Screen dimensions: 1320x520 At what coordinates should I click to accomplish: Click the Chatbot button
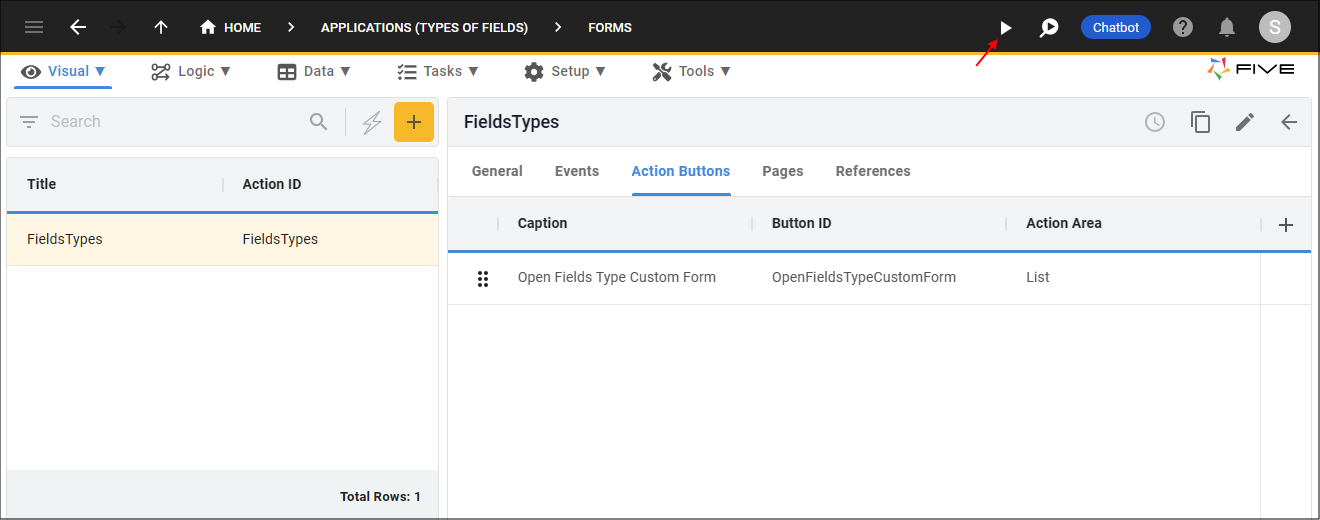[1115, 28]
